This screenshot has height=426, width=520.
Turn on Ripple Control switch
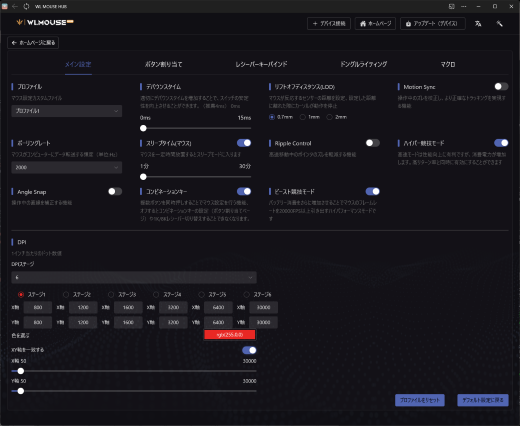click(x=372, y=143)
